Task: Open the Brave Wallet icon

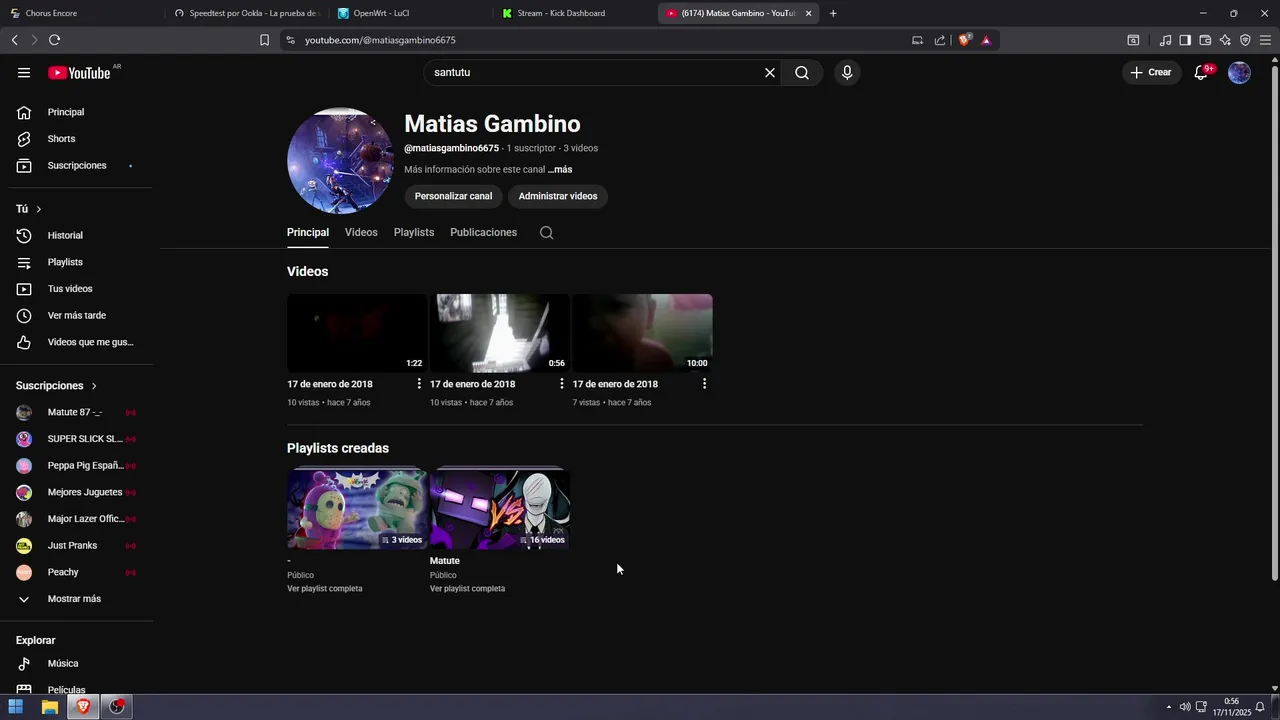Action: pyautogui.click(x=1205, y=40)
